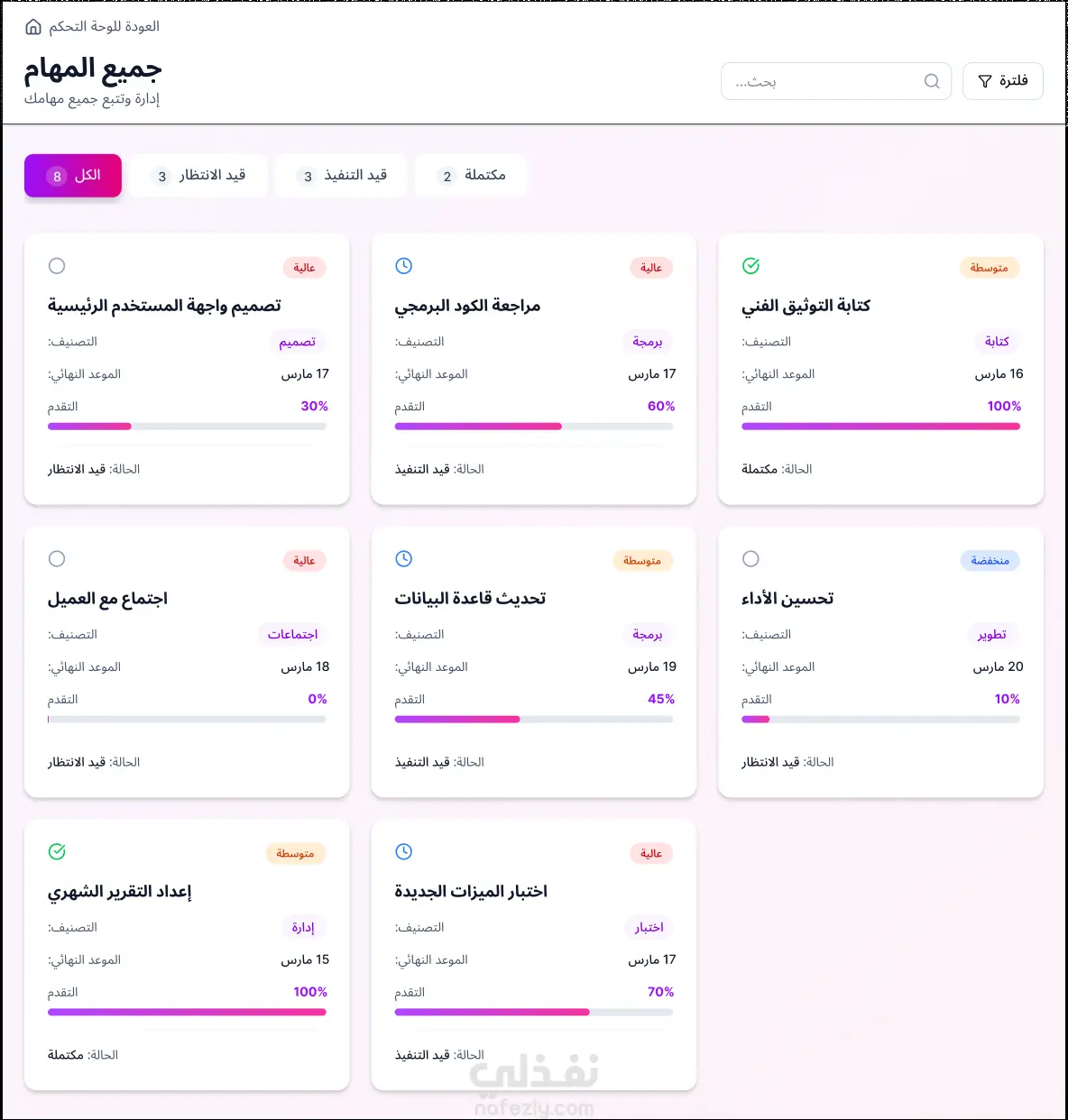1068x1120 pixels.
Task: Click the home icon beside العودة للوحة التحكم
Action: pos(33,27)
